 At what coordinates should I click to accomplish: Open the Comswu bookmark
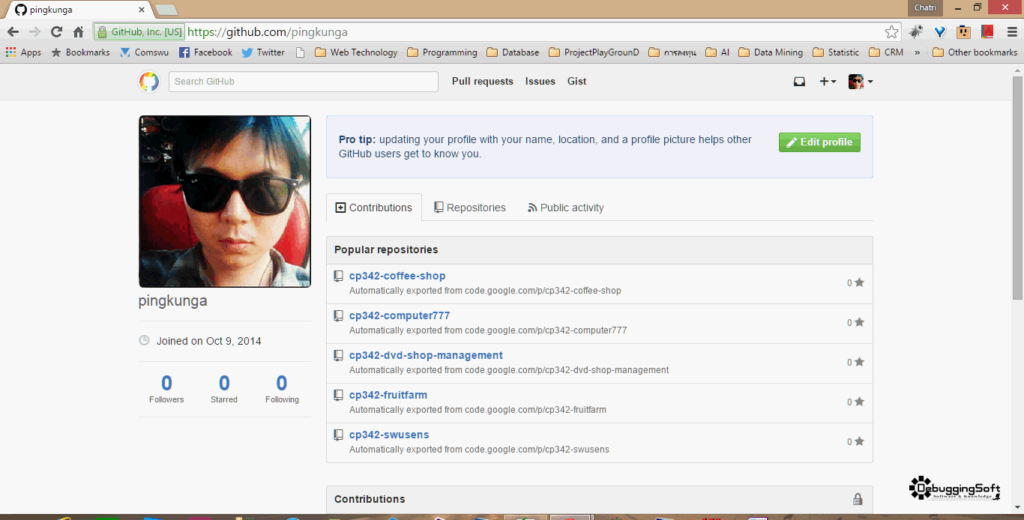click(x=144, y=52)
